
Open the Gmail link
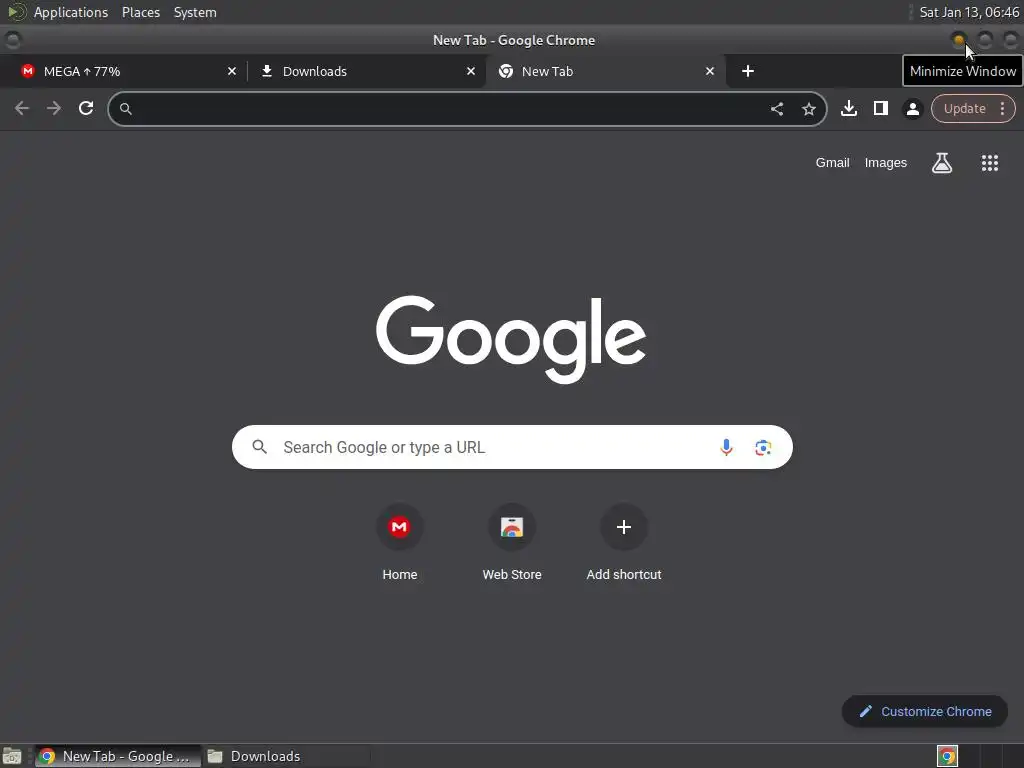tap(832, 163)
